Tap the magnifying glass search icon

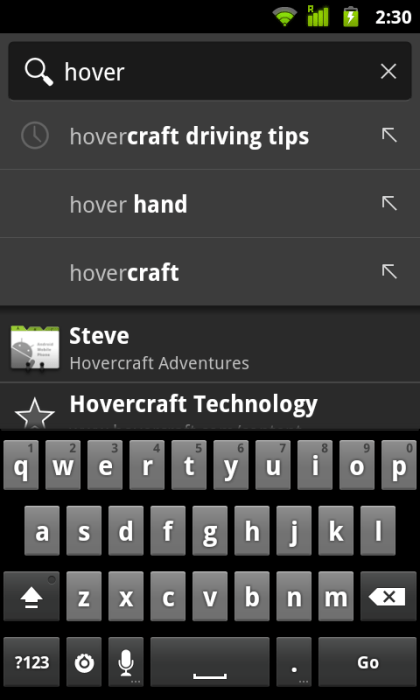(39, 72)
